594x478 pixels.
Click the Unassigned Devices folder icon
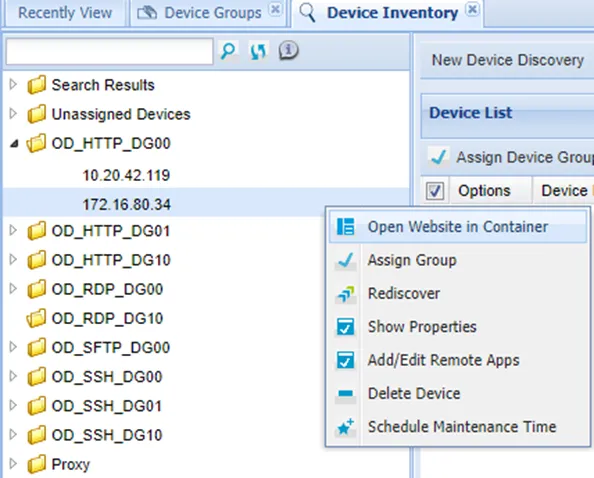37,114
